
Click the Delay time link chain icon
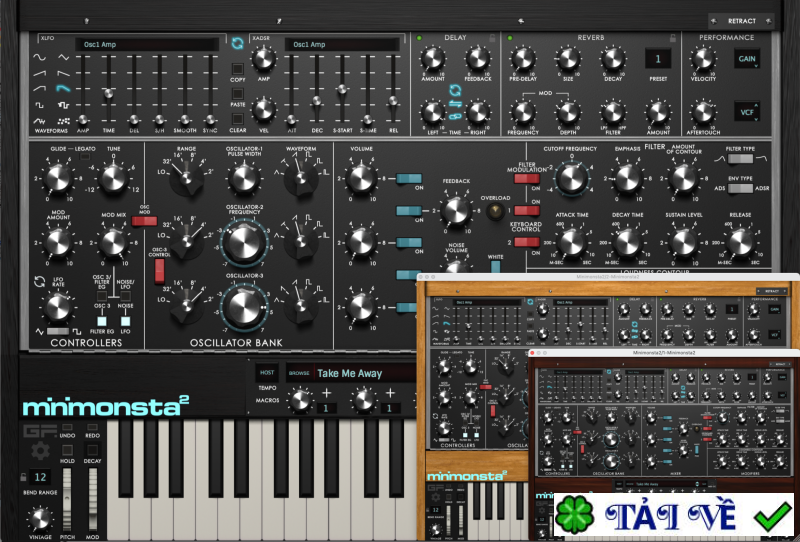pyautogui.click(x=455, y=116)
